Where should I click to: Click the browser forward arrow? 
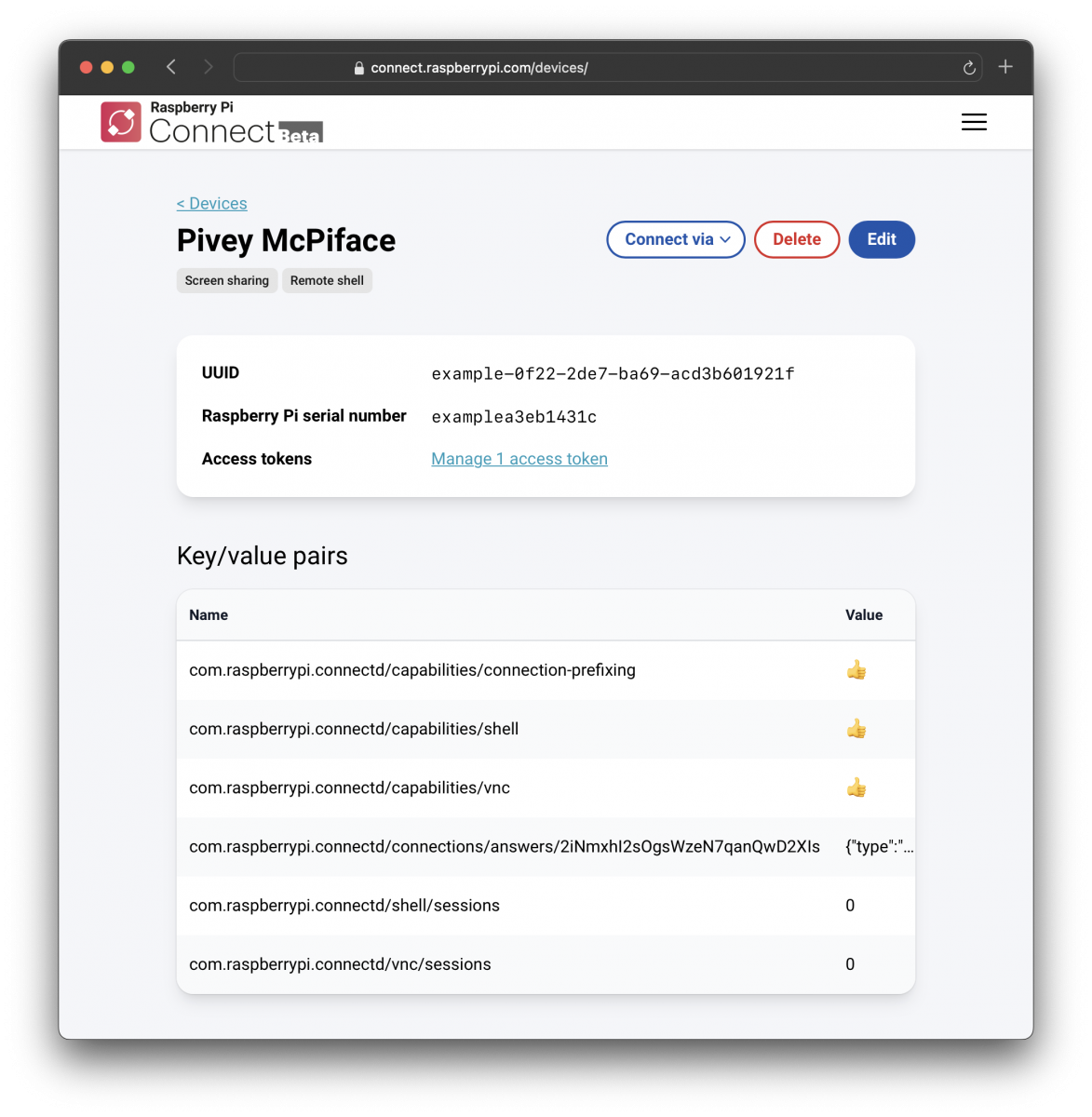[x=209, y=67]
